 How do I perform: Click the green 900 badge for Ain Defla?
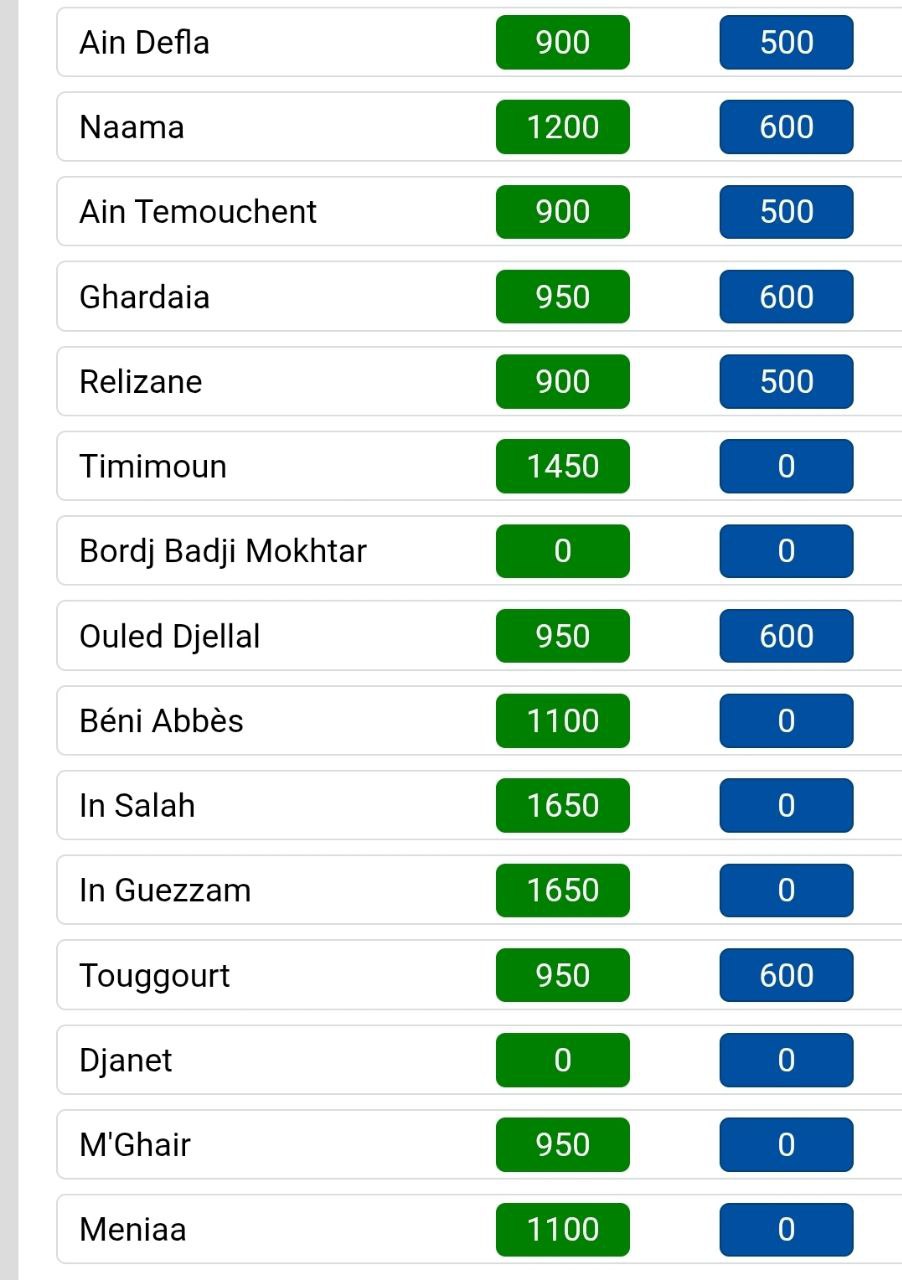(x=563, y=42)
